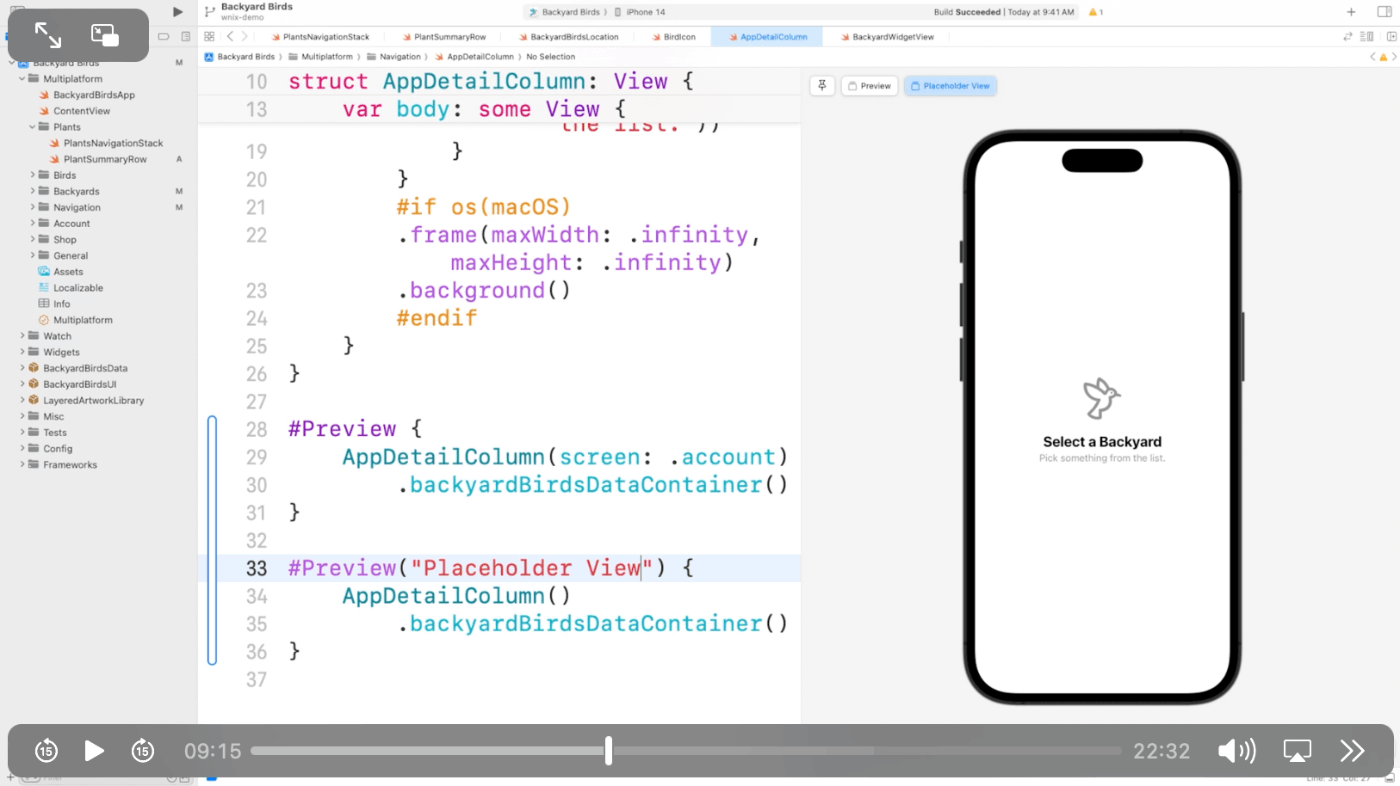This screenshot has height=786, width=1400.
Task: Select the Placeholder View canvas tab
Action: (950, 86)
